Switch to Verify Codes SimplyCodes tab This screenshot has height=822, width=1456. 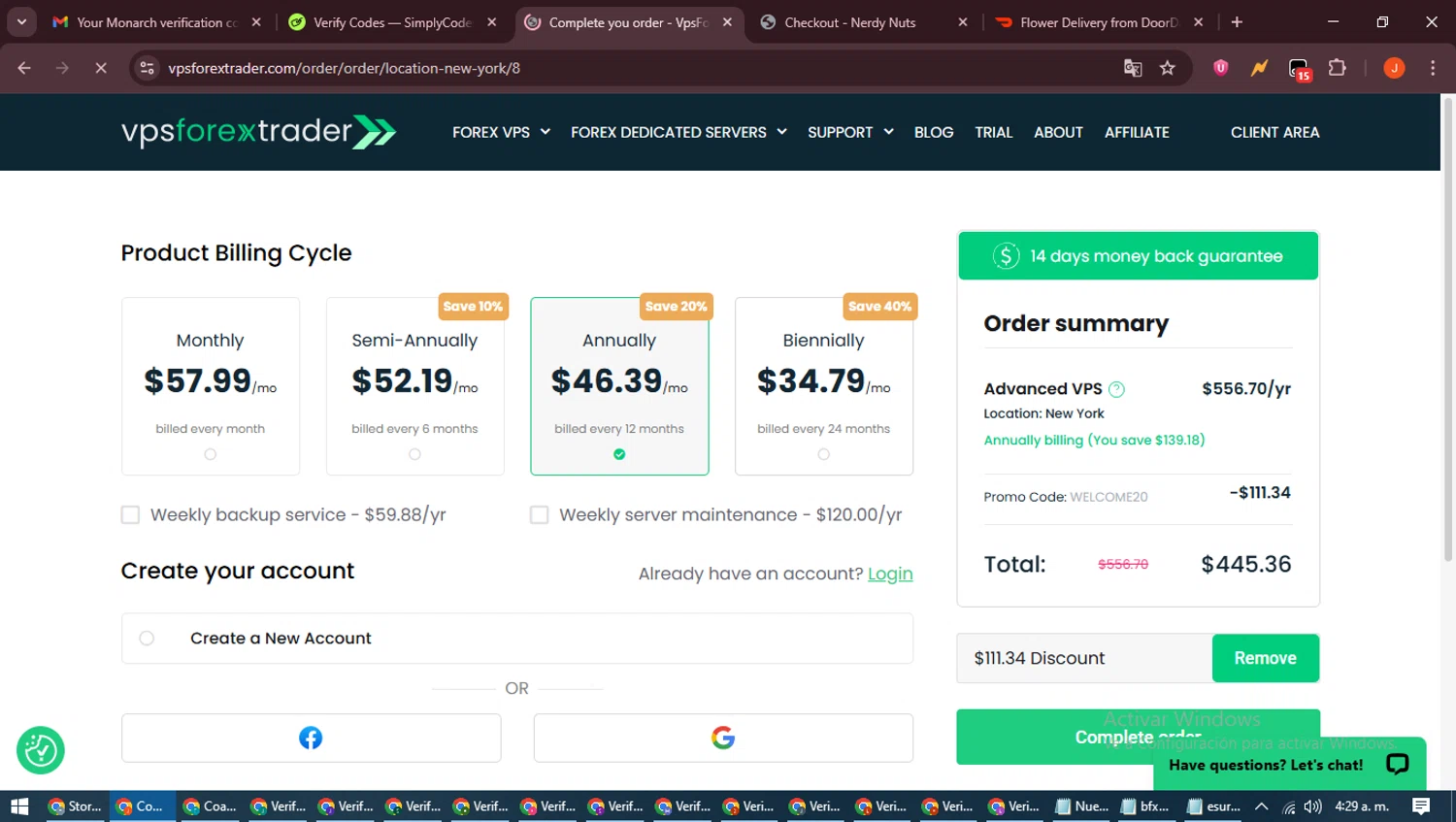pos(392,22)
